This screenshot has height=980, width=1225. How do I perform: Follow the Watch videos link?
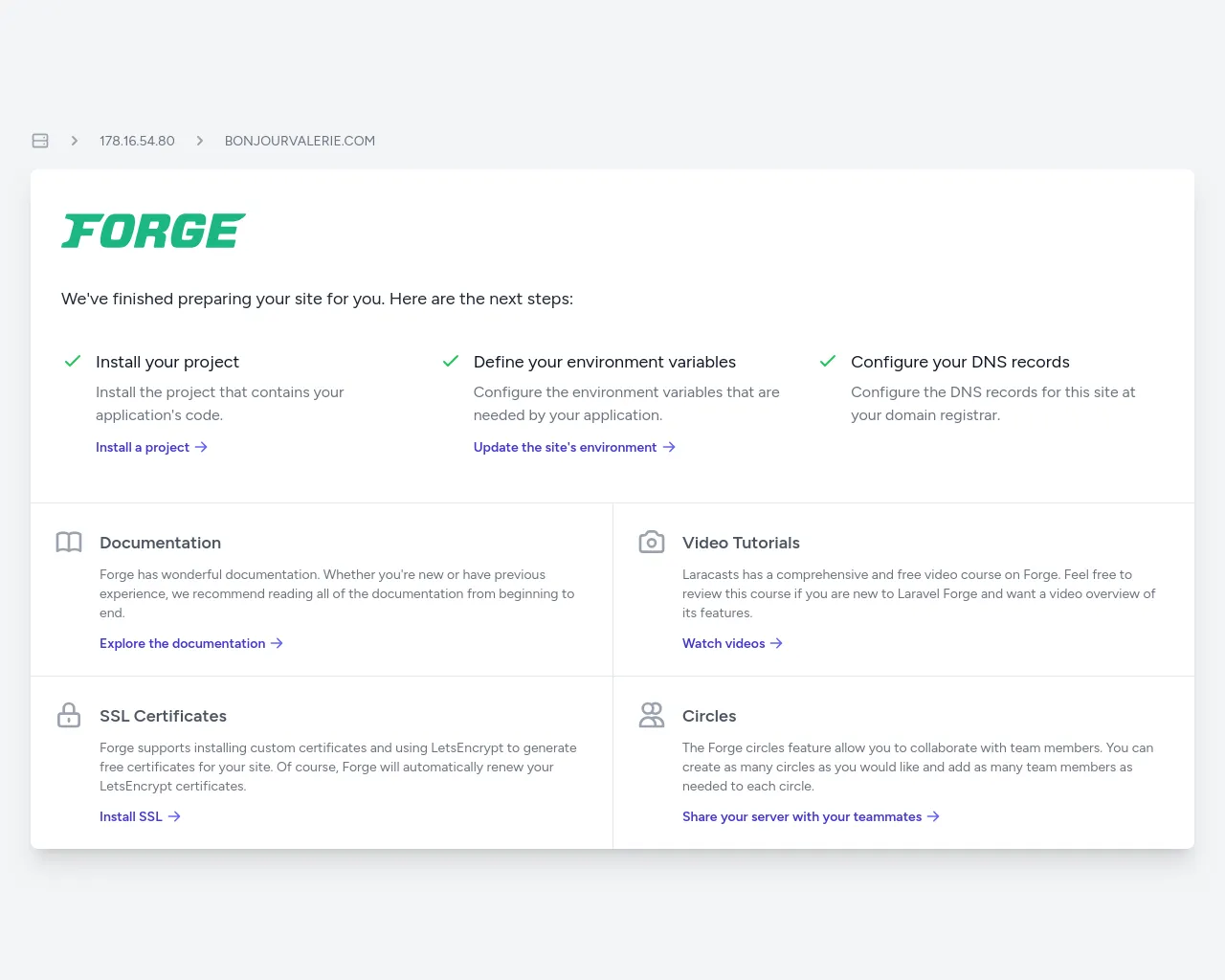tap(732, 643)
